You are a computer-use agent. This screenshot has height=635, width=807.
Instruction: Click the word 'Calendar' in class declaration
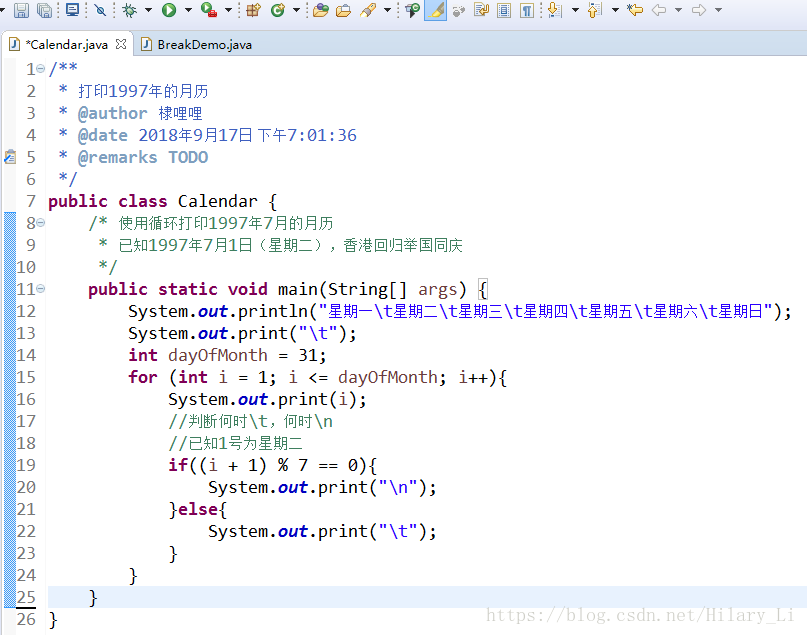pos(218,201)
